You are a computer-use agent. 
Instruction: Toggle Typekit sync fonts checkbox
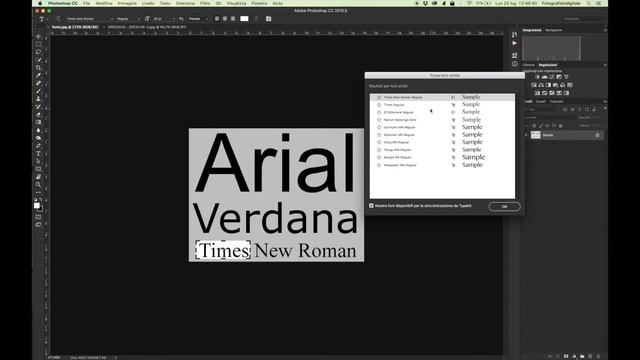click(x=371, y=206)
